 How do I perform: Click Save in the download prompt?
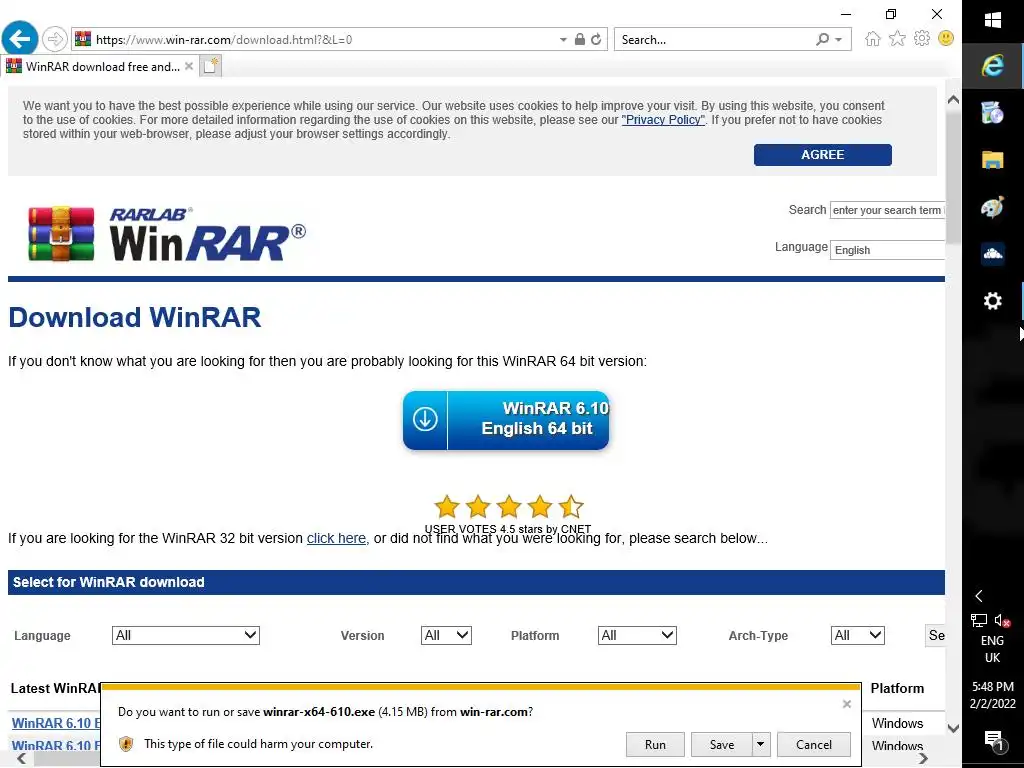click(x=722, y=744)
